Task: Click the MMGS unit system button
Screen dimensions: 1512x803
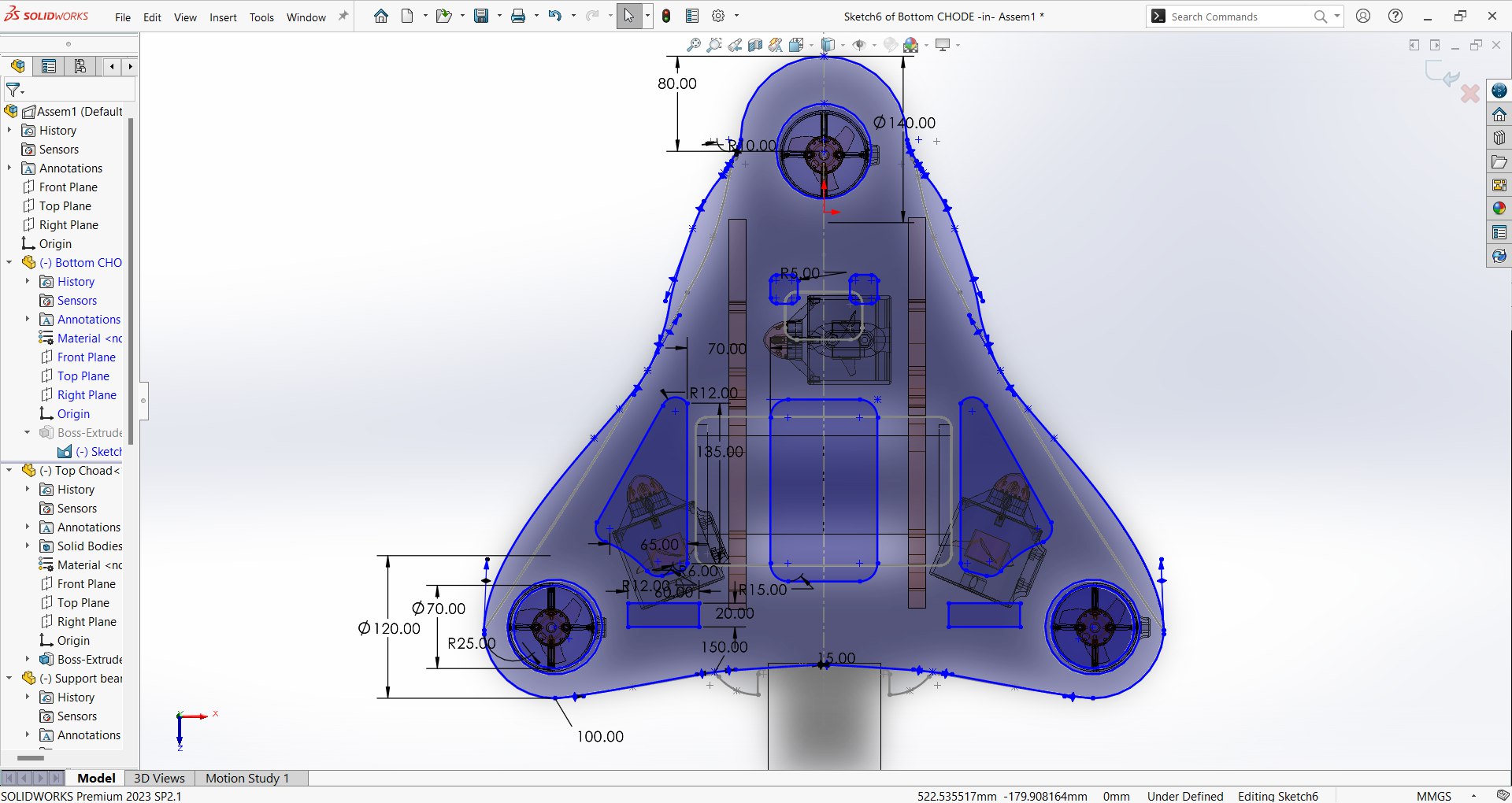Action: click(1433, 796)
